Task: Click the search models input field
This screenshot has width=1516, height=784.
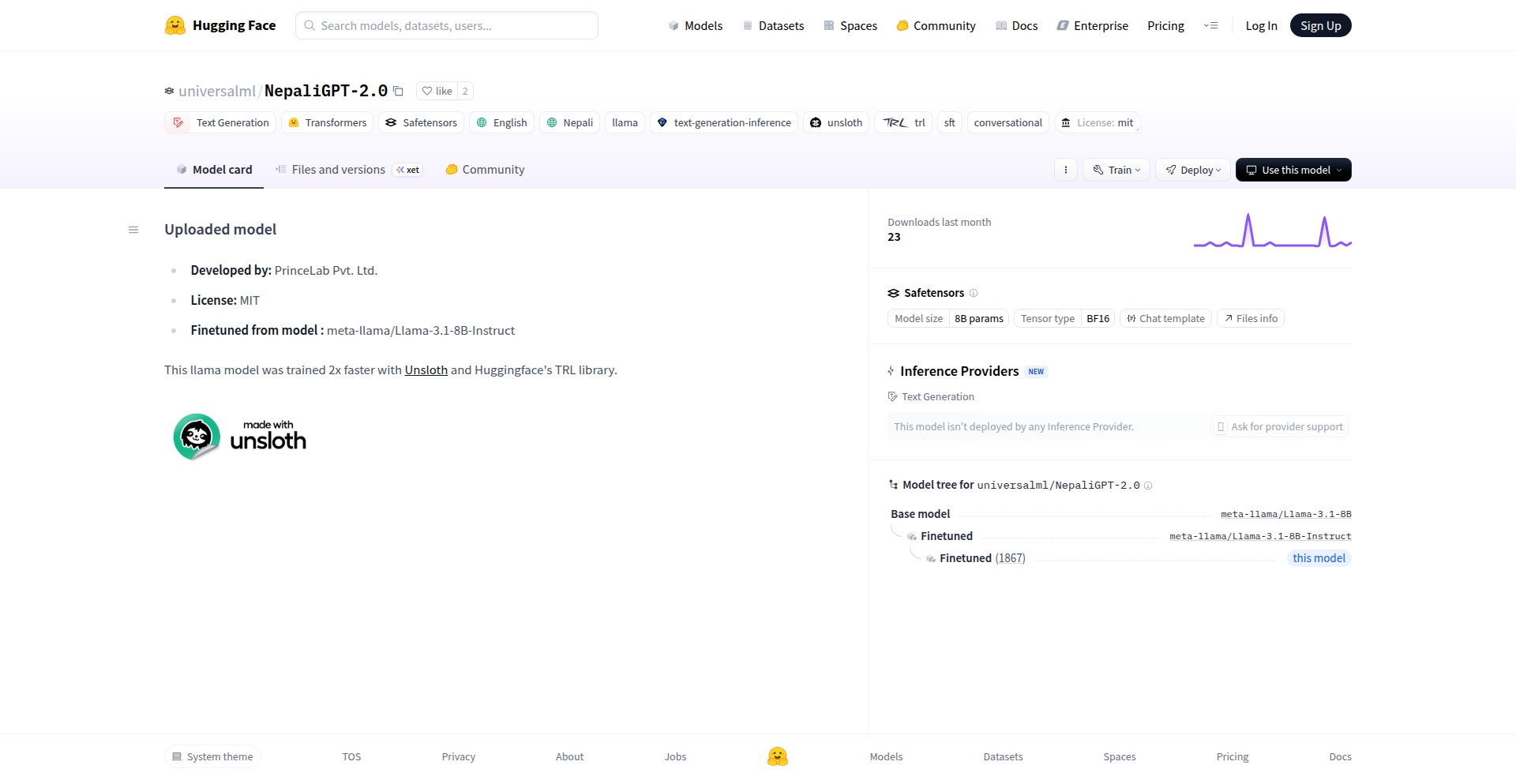Action: point(446,24)
